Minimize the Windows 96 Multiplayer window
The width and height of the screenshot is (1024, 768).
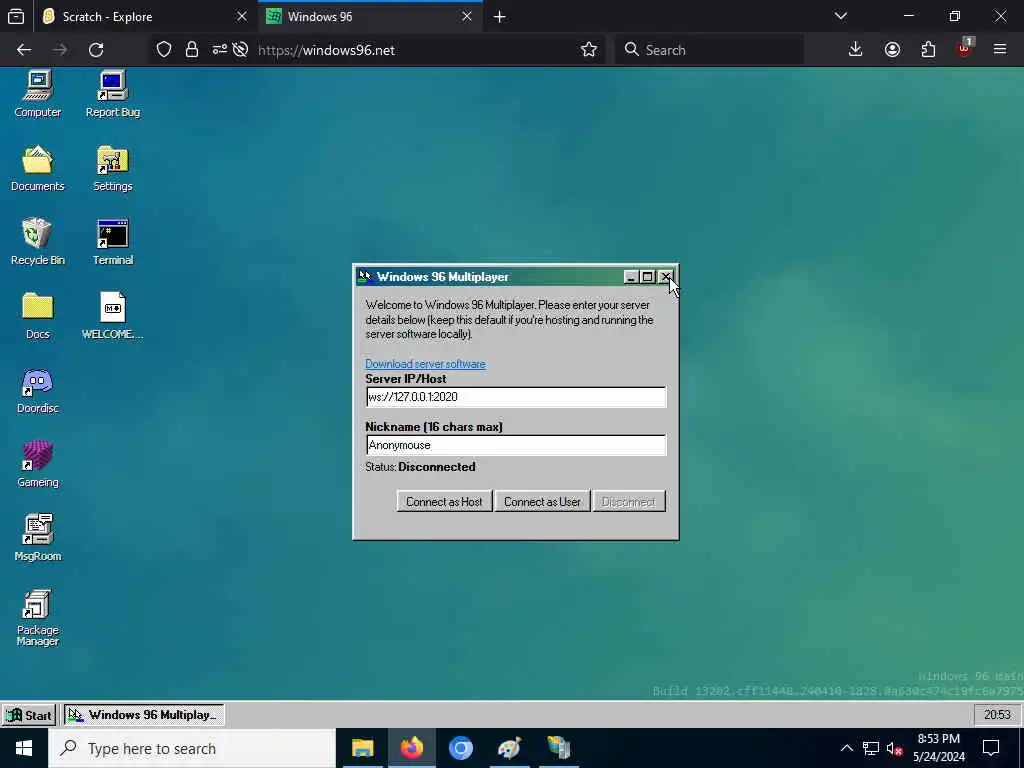point(630,277)
